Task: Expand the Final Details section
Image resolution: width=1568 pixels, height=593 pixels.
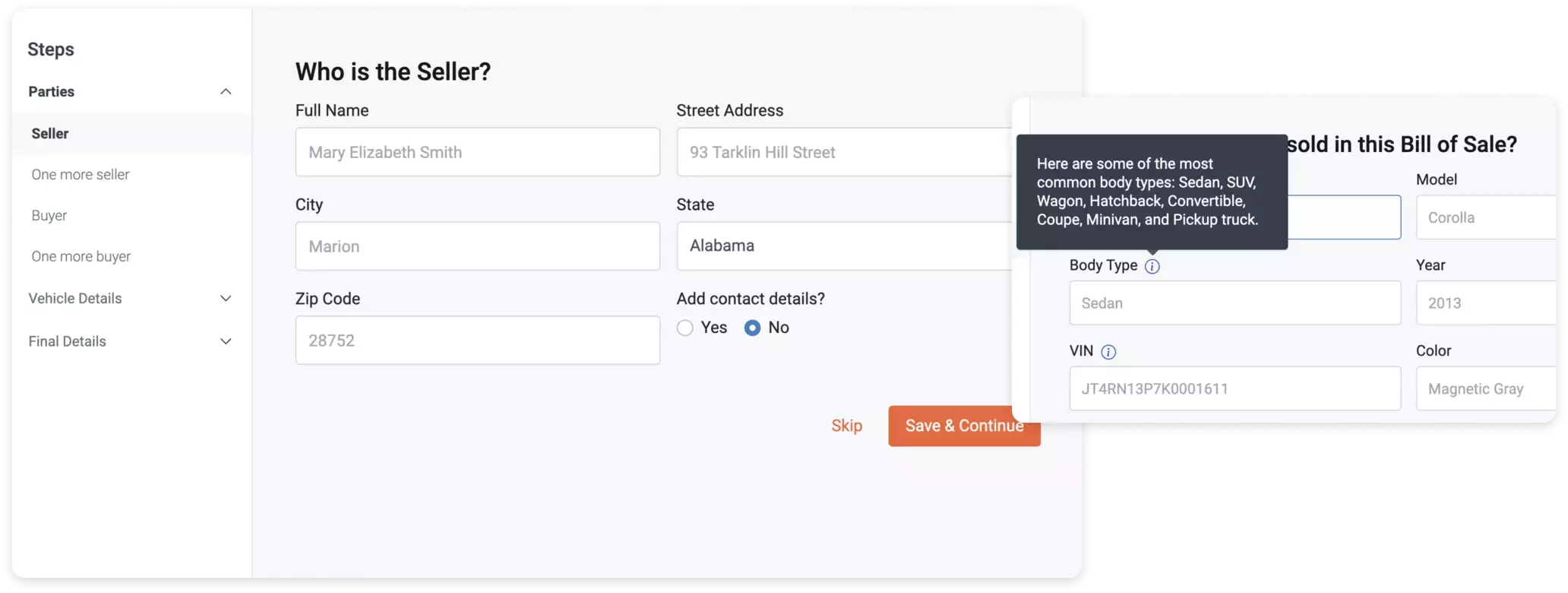Action: click(x=226, y=341)
